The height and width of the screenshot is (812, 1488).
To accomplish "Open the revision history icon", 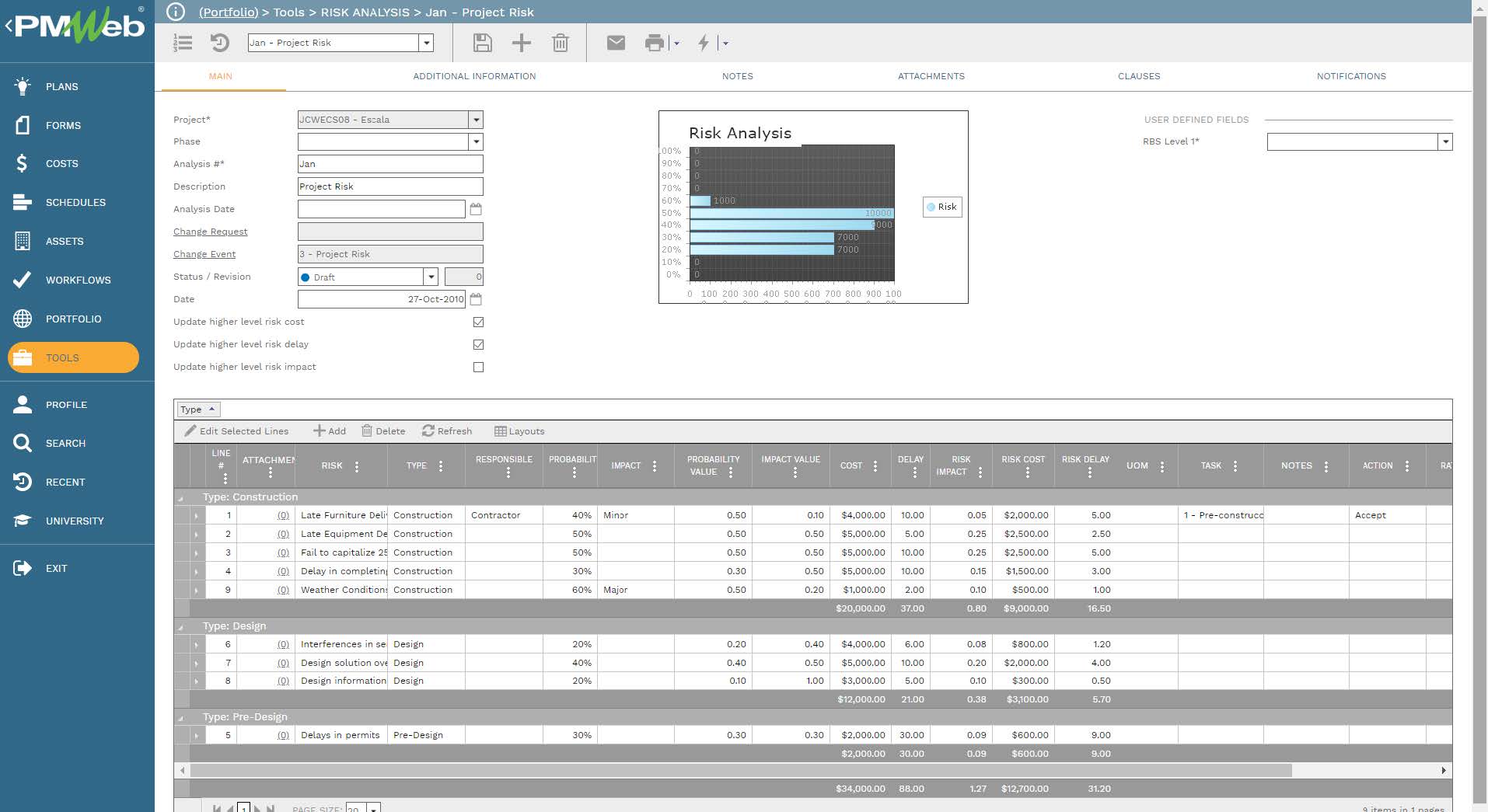I will click(220, 43).
